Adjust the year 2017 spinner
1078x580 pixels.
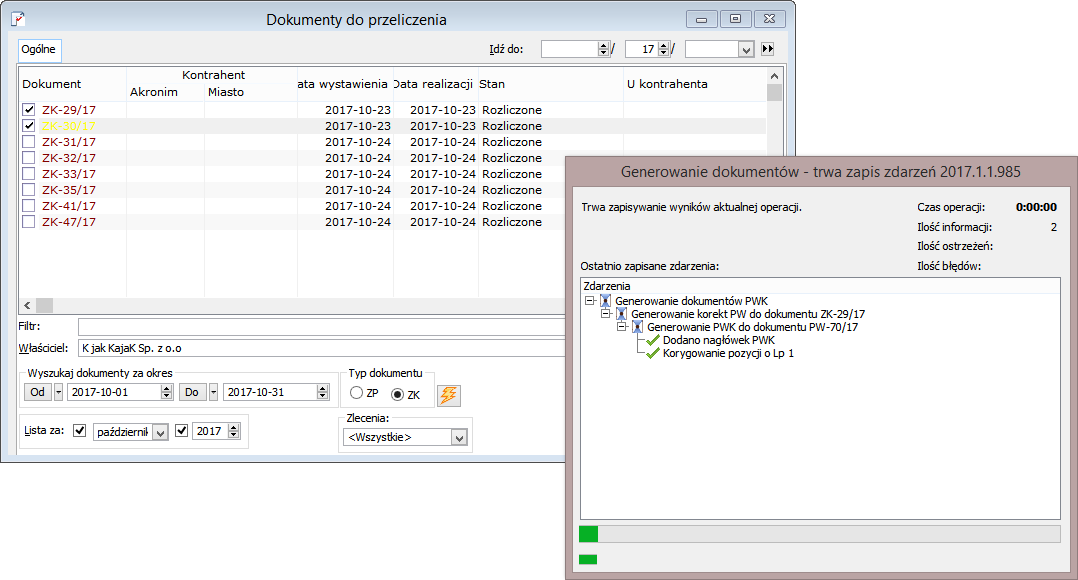click(234, 431)
